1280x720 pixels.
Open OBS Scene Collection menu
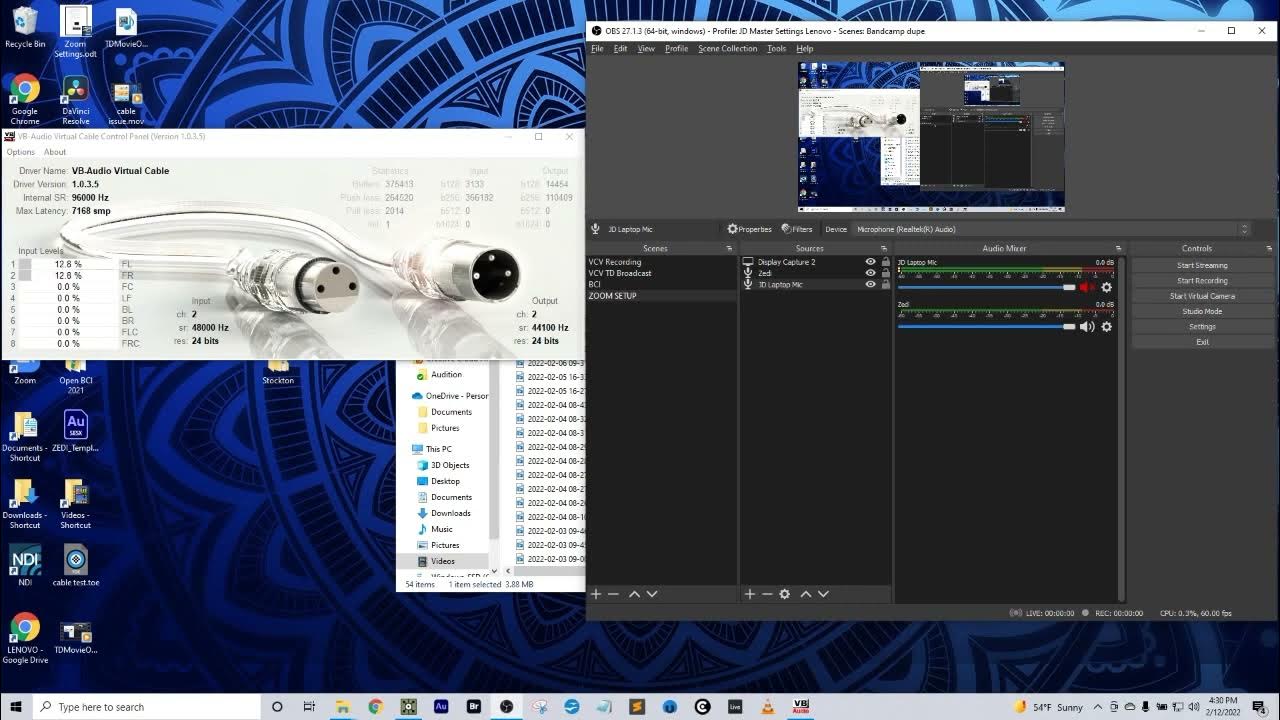click(727, 48)
